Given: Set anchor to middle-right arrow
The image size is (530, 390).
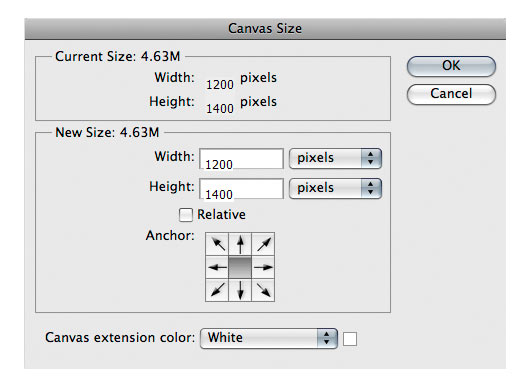Looking at the screenshot, I should (x=263, y=267).
